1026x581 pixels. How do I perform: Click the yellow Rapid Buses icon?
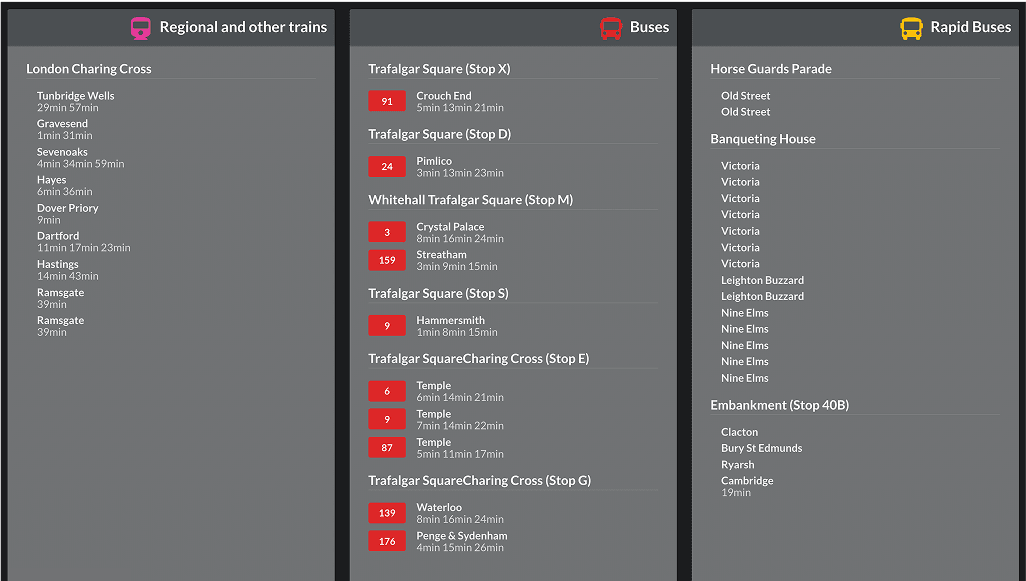911,28
